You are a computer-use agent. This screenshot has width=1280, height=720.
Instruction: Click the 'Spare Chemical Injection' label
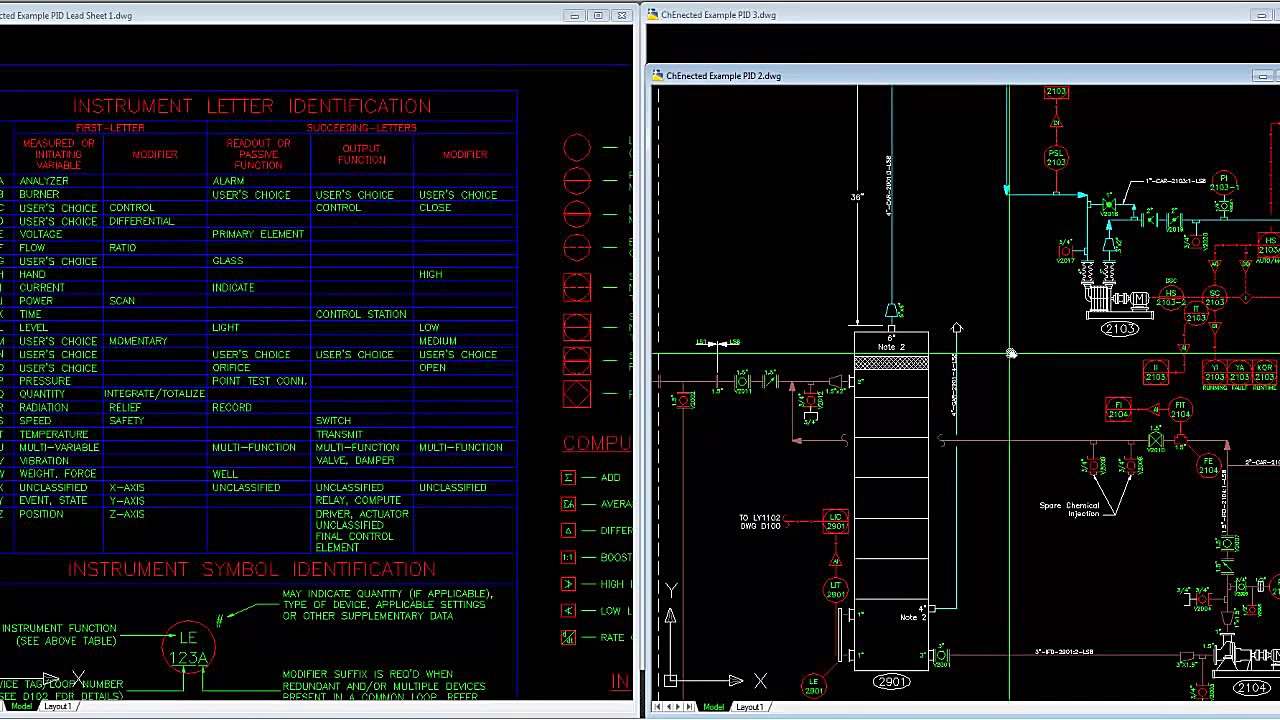click(1069, 510)
